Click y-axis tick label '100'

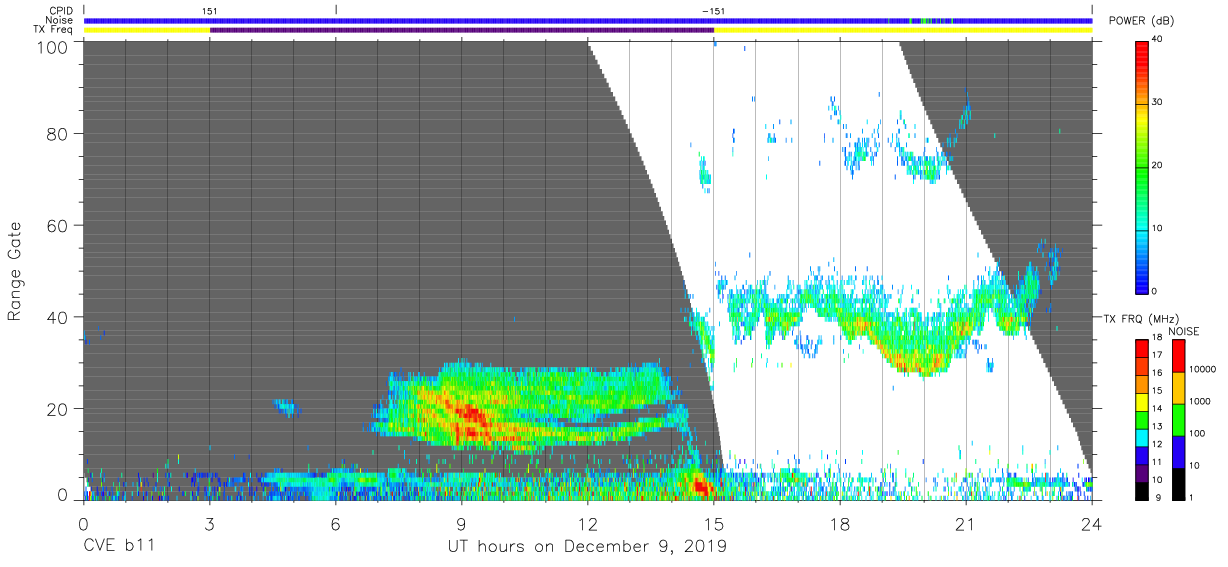pyautogui.click(x=51, y=47)
